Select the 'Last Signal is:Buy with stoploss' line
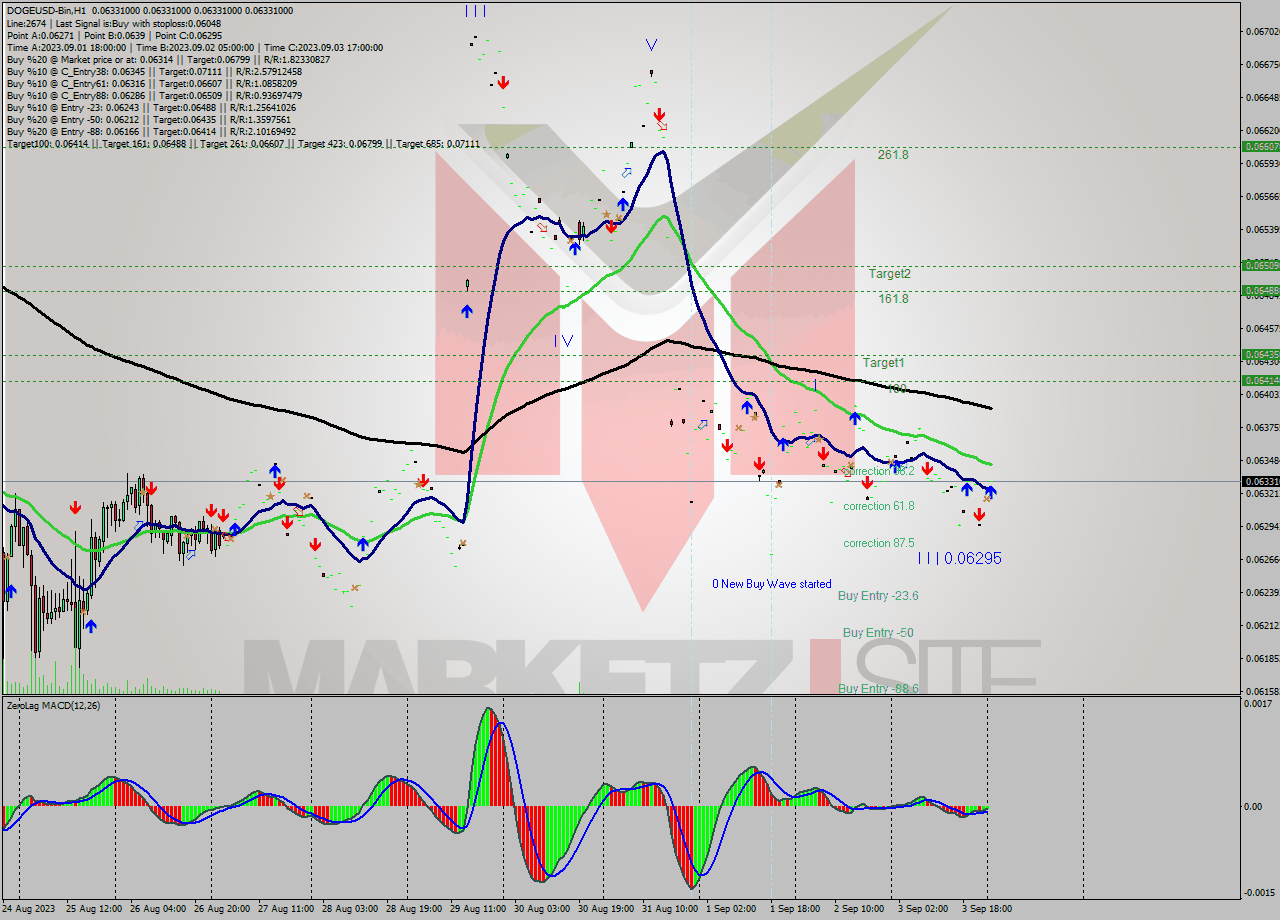The width and height of the screenshot is (1280, 920). click(x=113, y=23)
